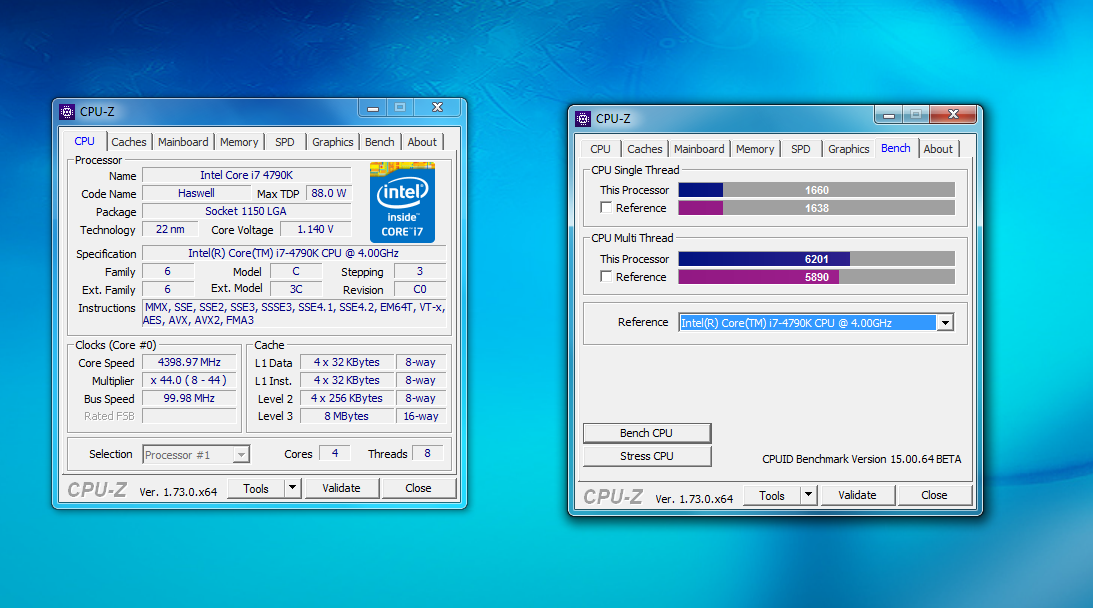Click Threads count value 8

[427, 453]
